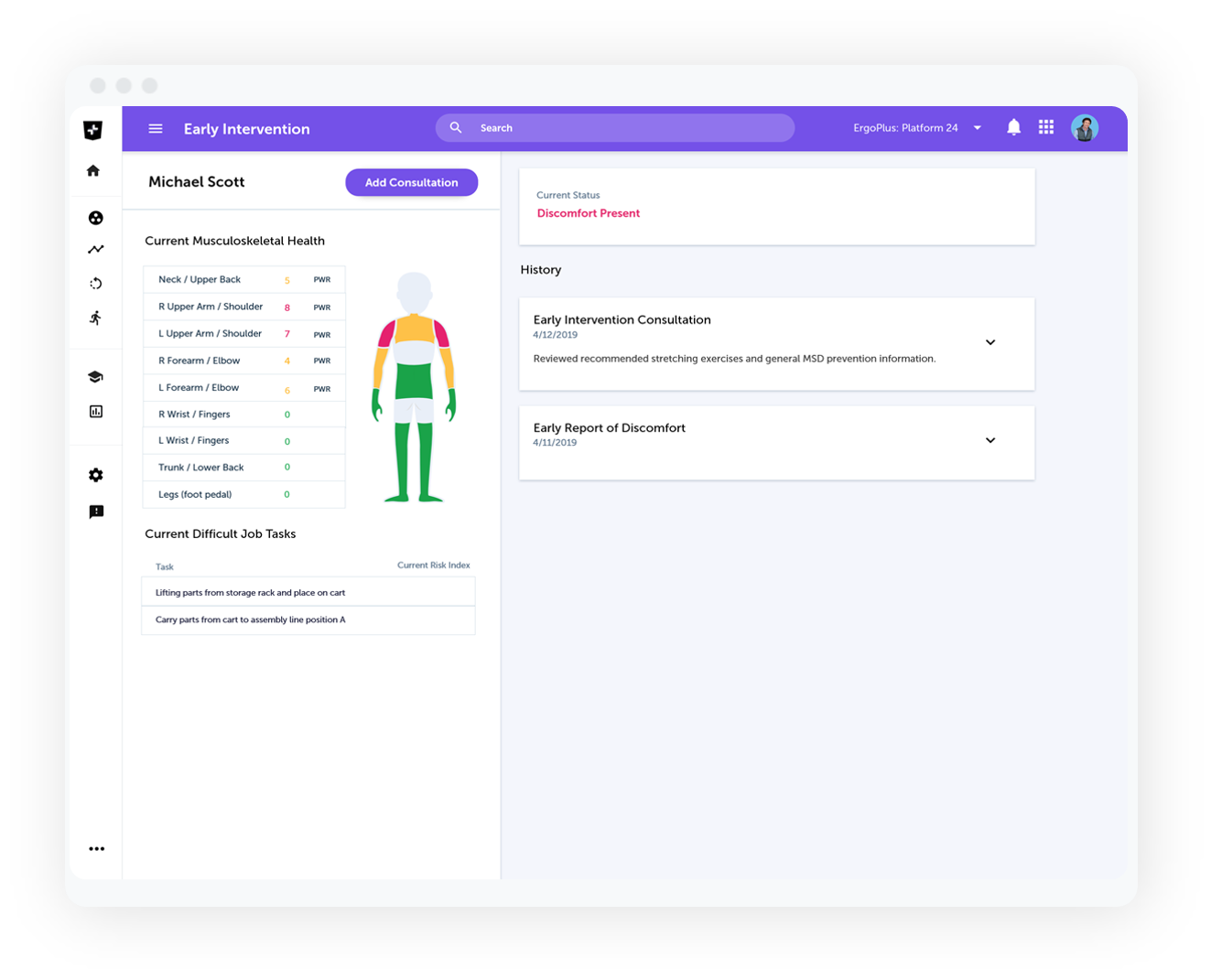Select the R Upper Arm / Shoulder row
This screenshot has height=980, width=1211.
(243, 307)
